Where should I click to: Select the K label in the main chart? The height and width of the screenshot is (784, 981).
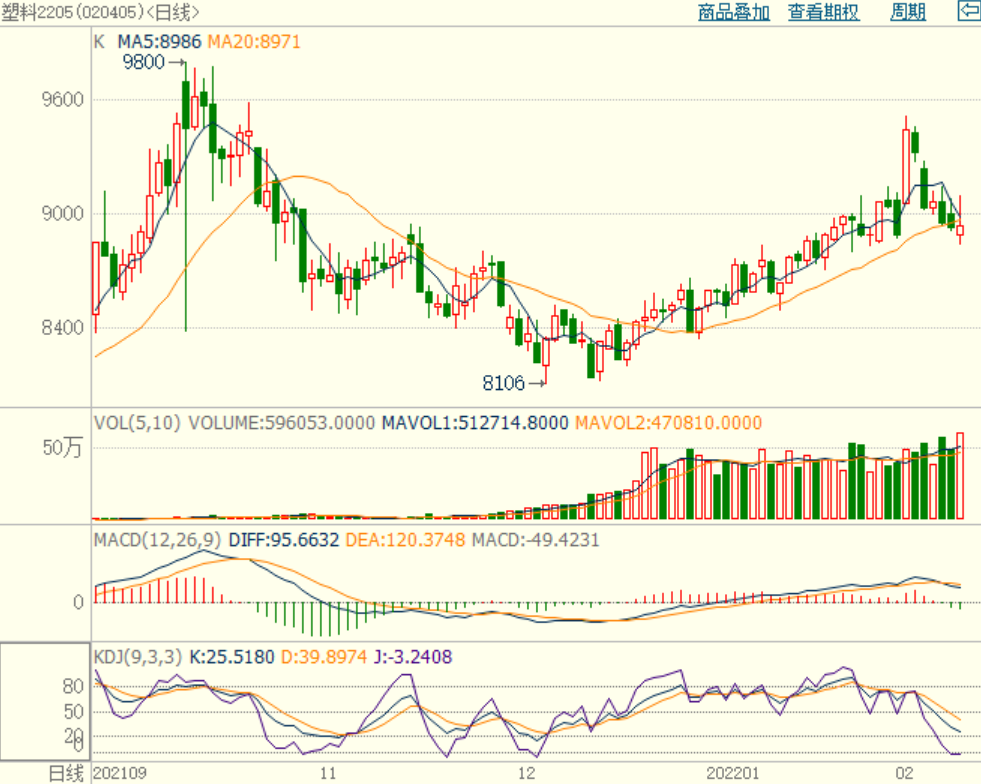[99, 42]
